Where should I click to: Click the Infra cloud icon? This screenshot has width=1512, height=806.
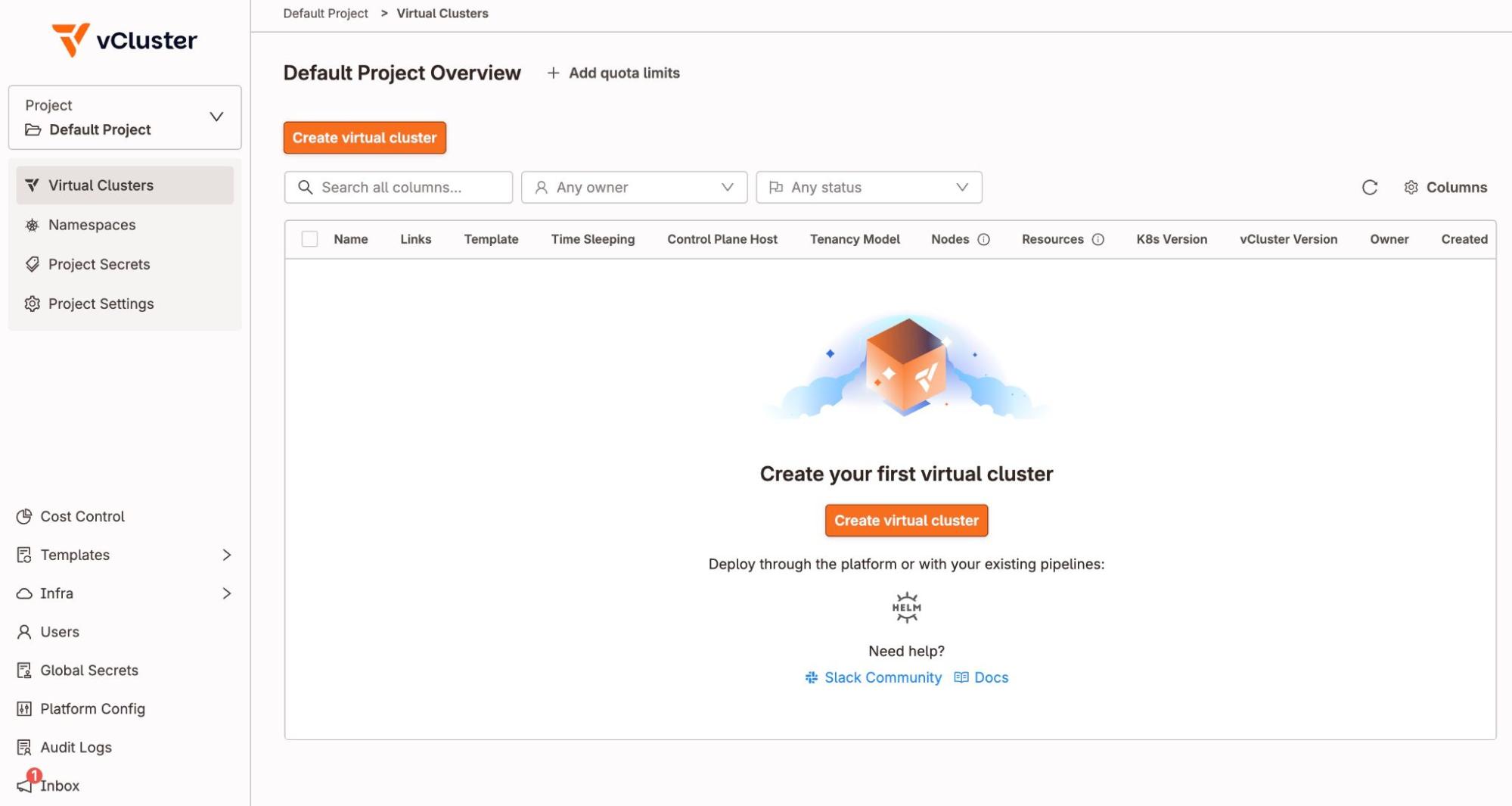(24, 593)
